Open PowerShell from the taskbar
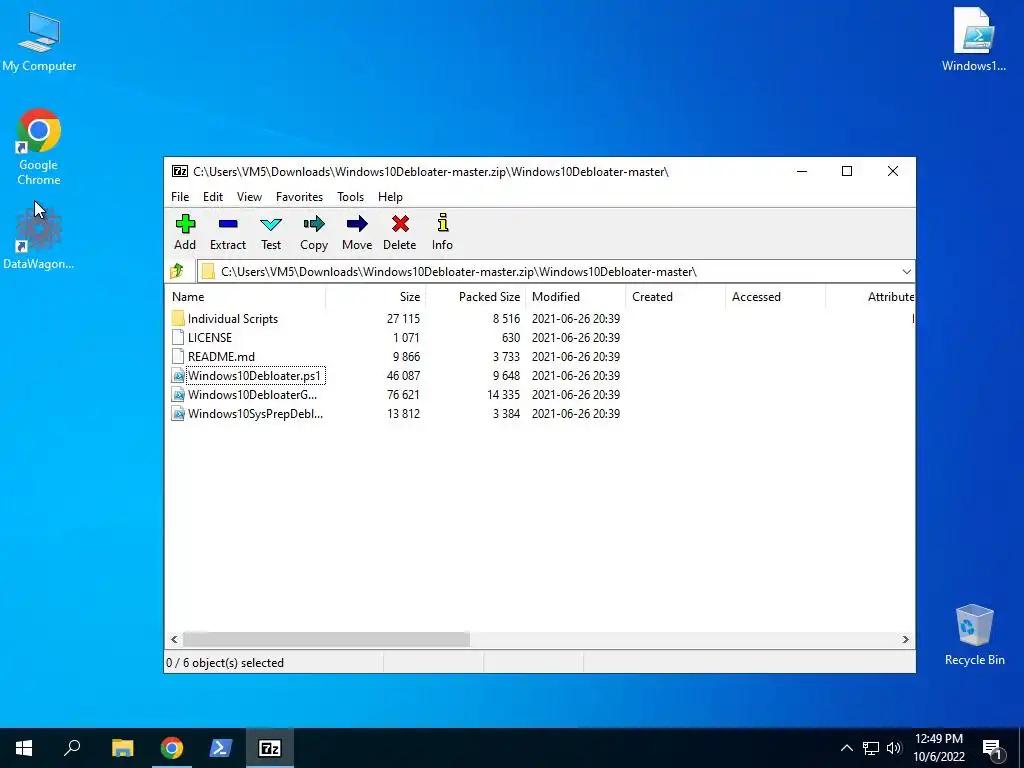Image resolution: width=1024 pixels, height=768 pixels. pyautogui.click(x=221, y=748)
